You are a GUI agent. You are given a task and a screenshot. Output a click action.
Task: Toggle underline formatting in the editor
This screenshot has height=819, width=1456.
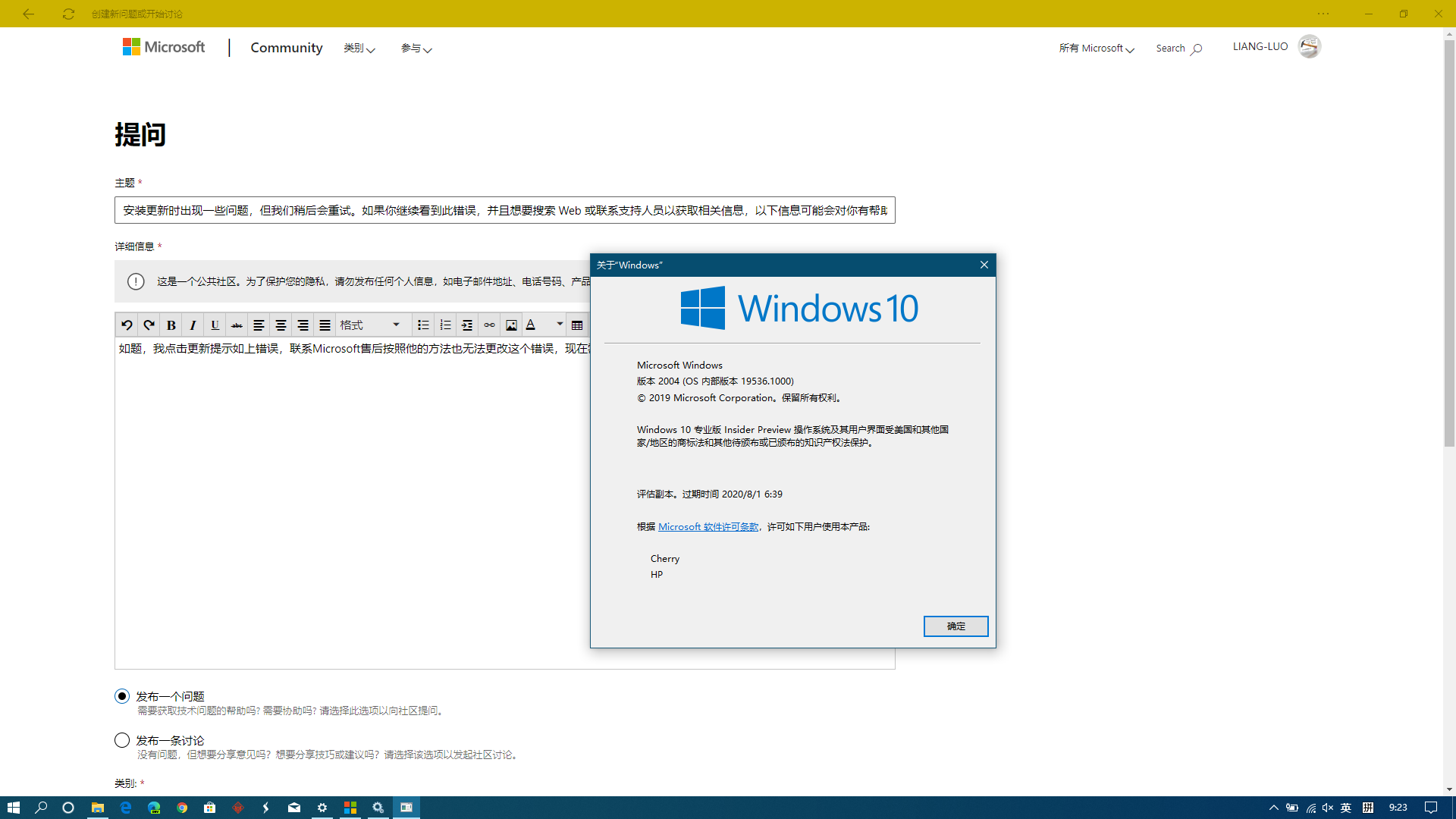click(x=215, y=325)
